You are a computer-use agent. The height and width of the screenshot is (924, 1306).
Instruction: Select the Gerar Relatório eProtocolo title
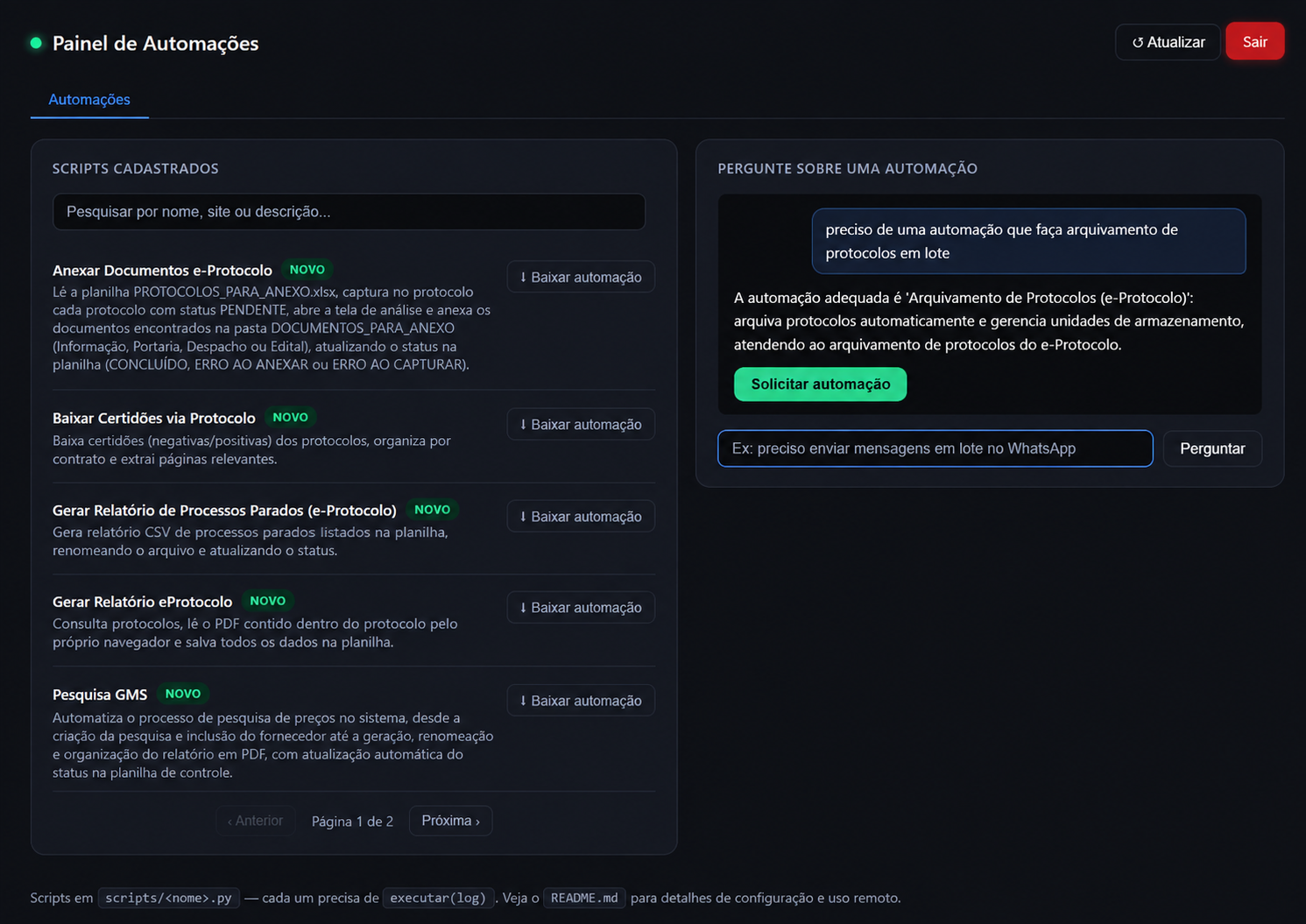(142, 602)
